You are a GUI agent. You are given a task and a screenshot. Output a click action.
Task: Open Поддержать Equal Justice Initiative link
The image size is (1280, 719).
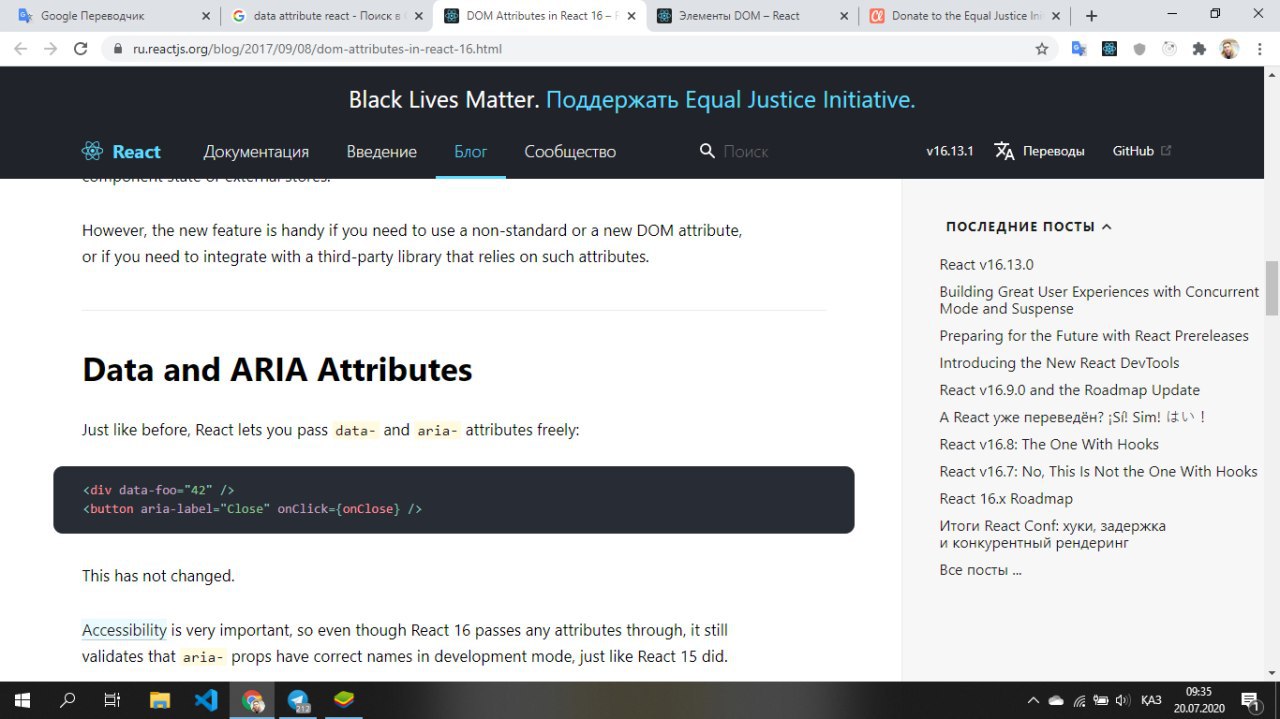pos(730,100)
